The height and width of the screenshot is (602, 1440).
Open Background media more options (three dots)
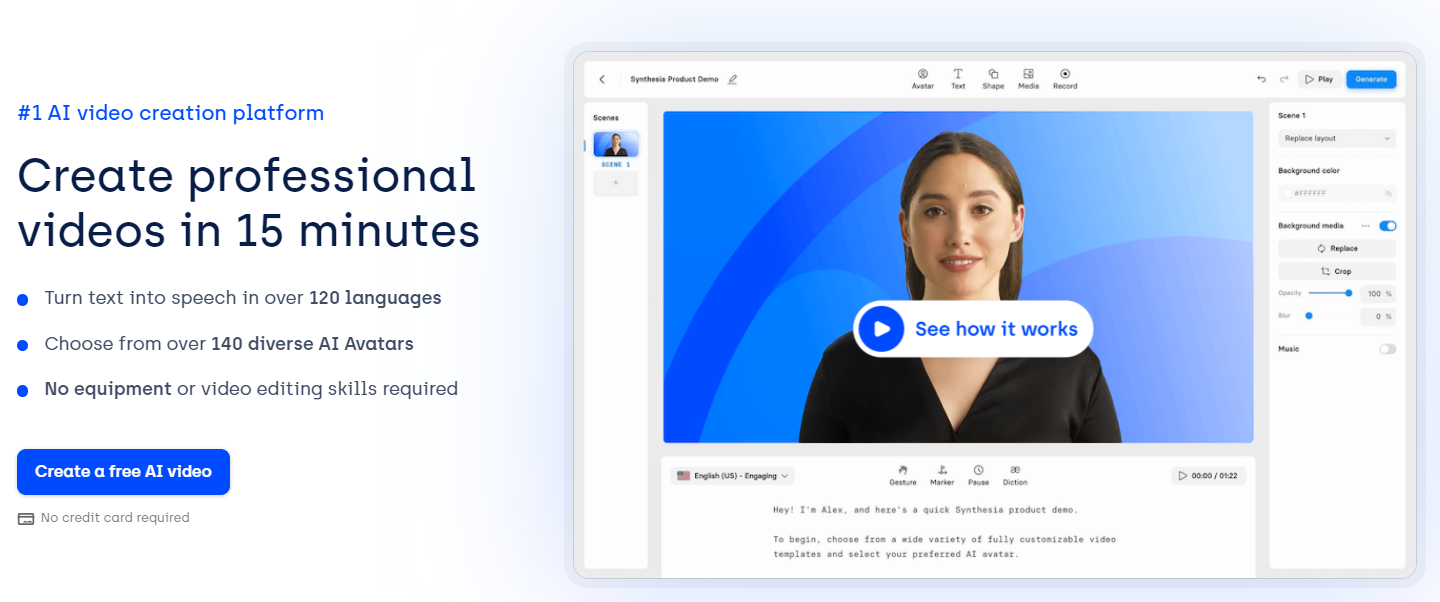pyautogui.click(x=1366, y=226)
